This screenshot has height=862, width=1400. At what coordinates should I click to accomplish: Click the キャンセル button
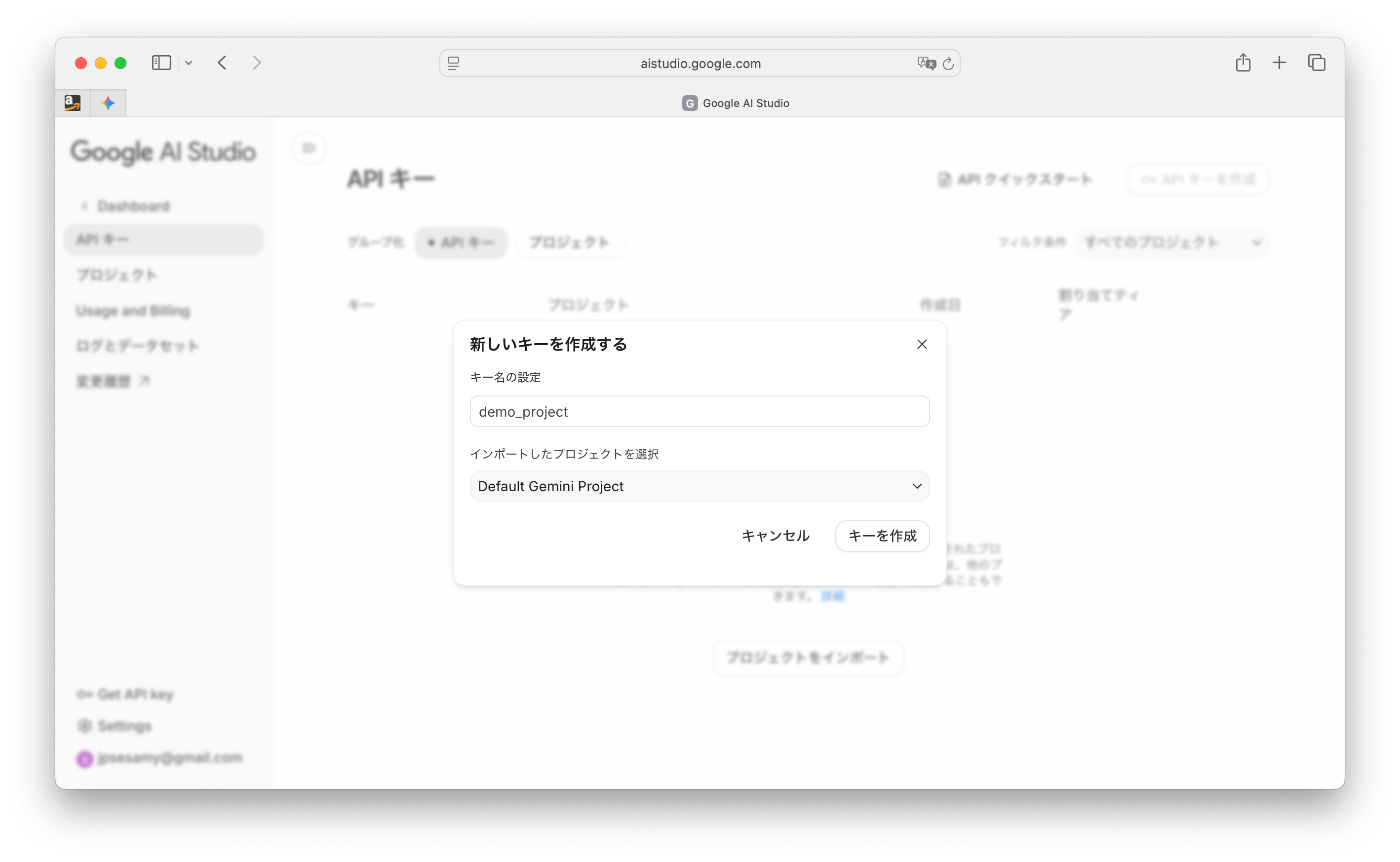coord(775,536)
